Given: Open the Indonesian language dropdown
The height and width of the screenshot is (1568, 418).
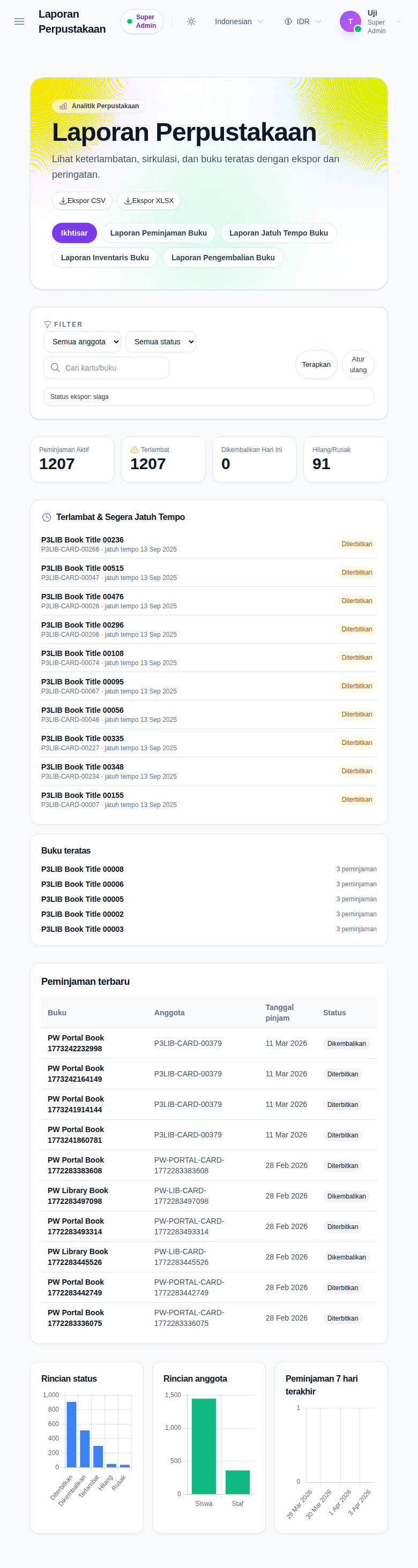Looking at the screenshot, I should 240,21.
